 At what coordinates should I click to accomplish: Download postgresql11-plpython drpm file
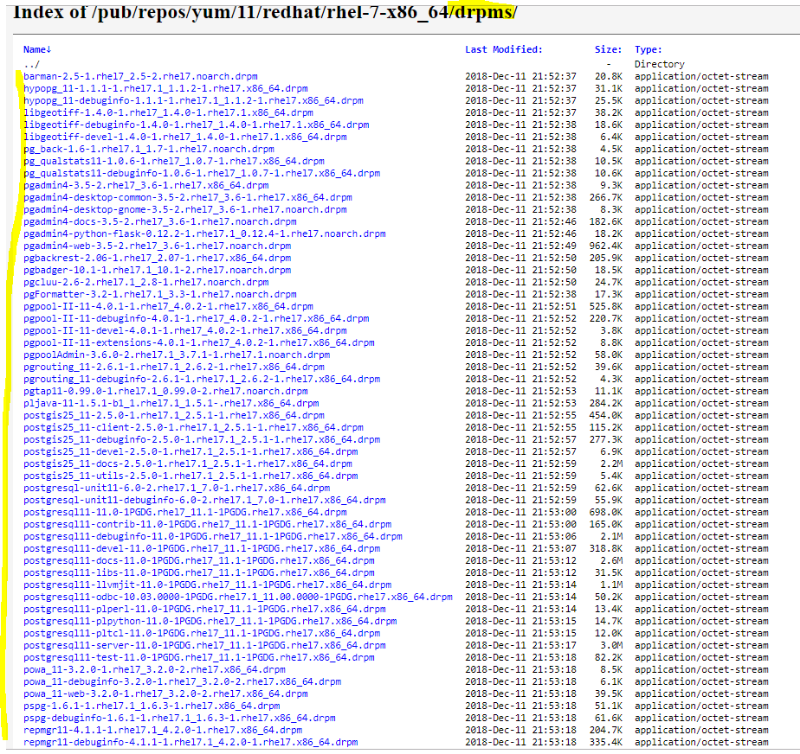click(x=211, y=621)
